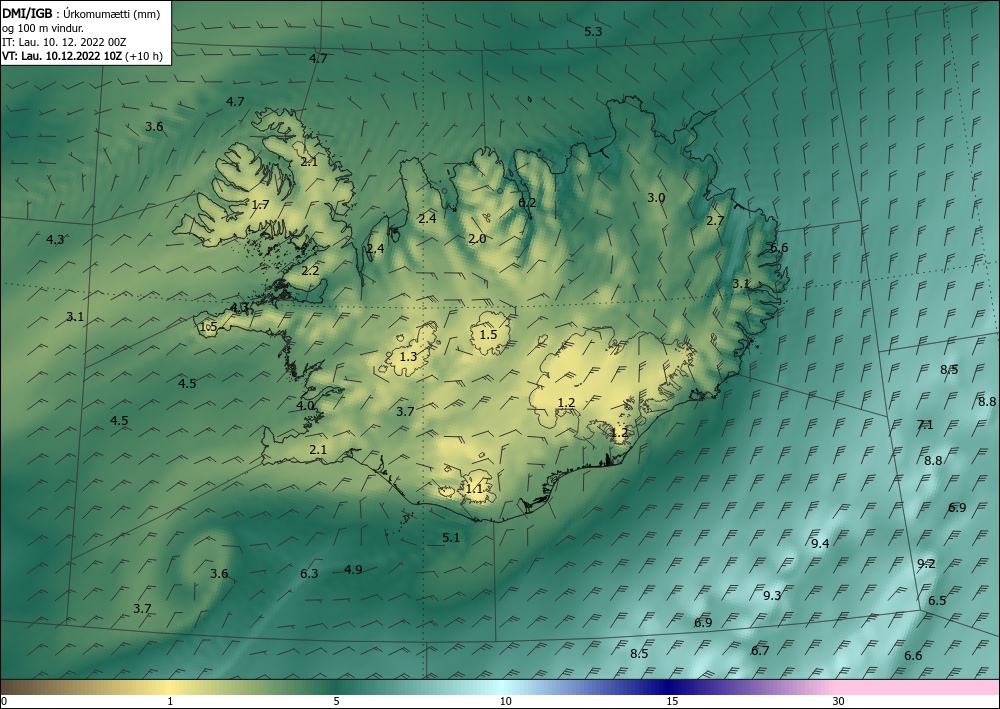Pick the pale yellow band on the color scale

(170, 687)
